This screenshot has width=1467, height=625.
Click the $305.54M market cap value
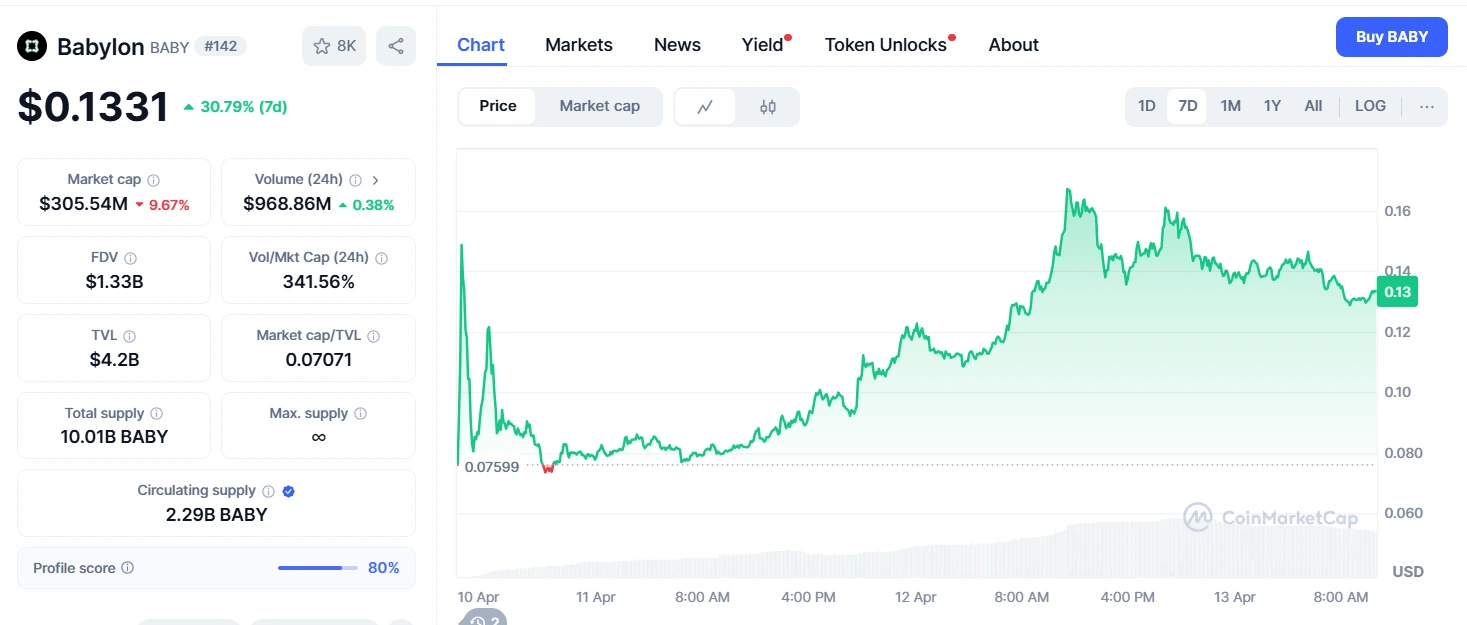tap(84, 204)
